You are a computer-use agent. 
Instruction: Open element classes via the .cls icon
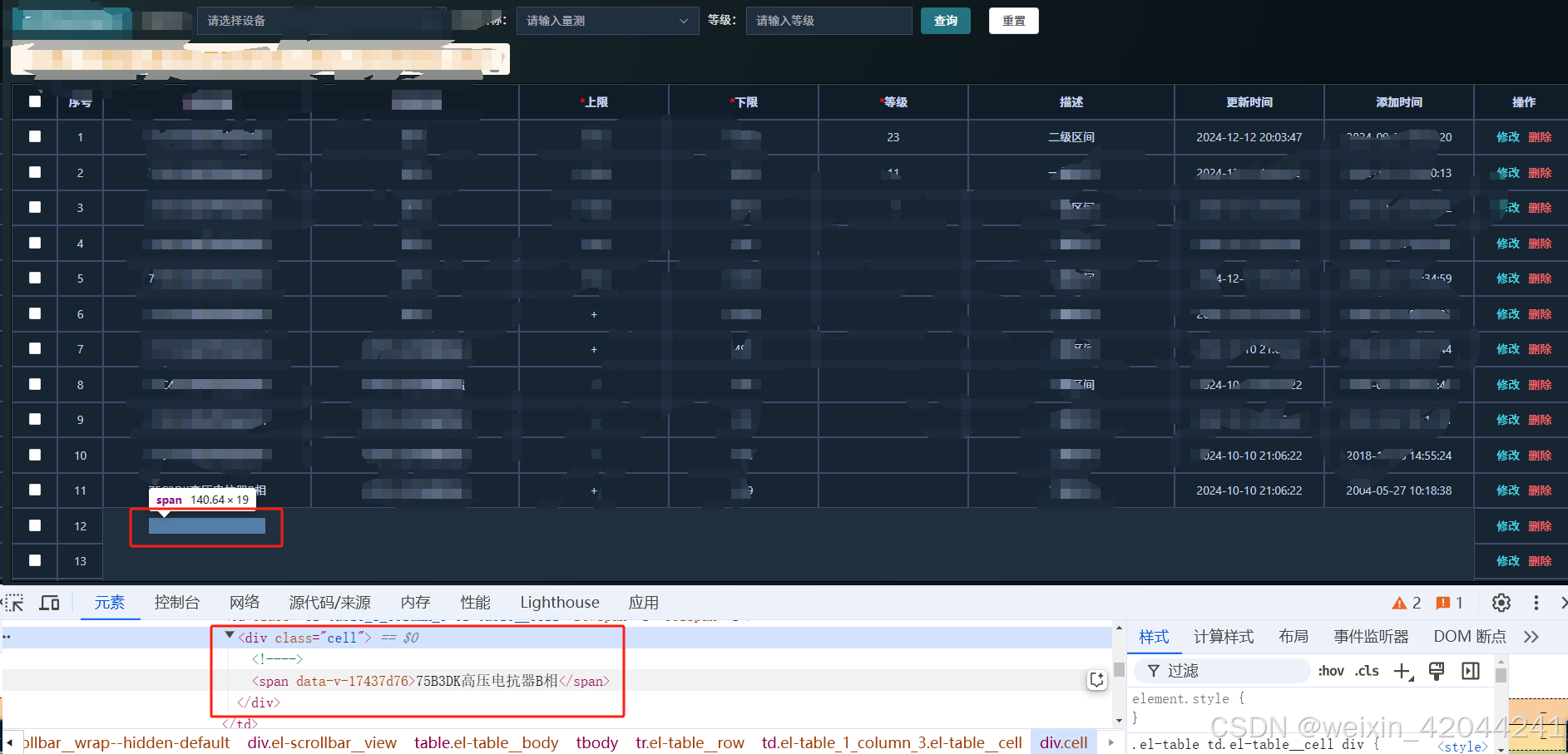coord(1367,670)
